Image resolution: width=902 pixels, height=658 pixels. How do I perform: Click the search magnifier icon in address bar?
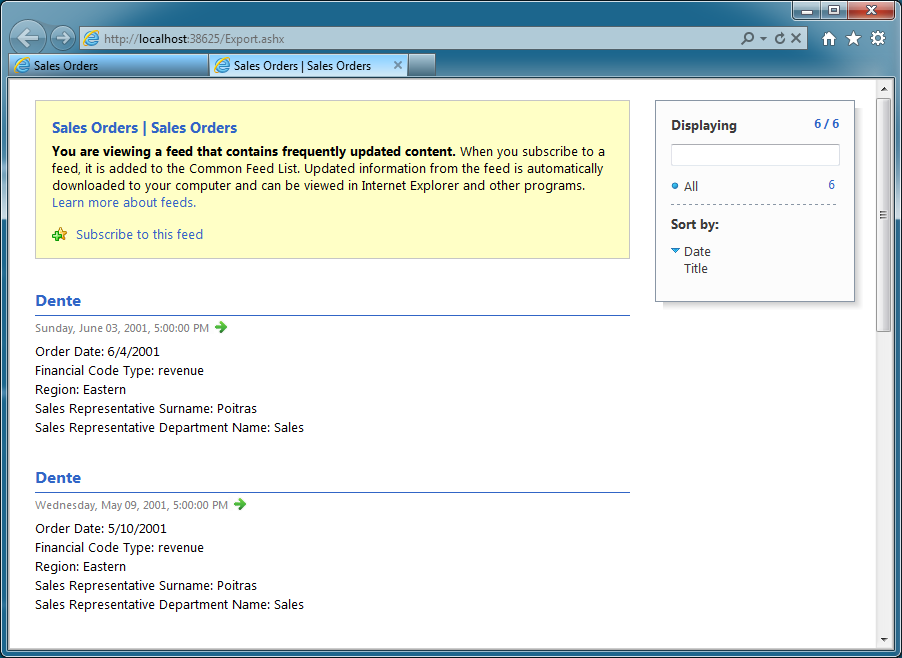[747, 39]
